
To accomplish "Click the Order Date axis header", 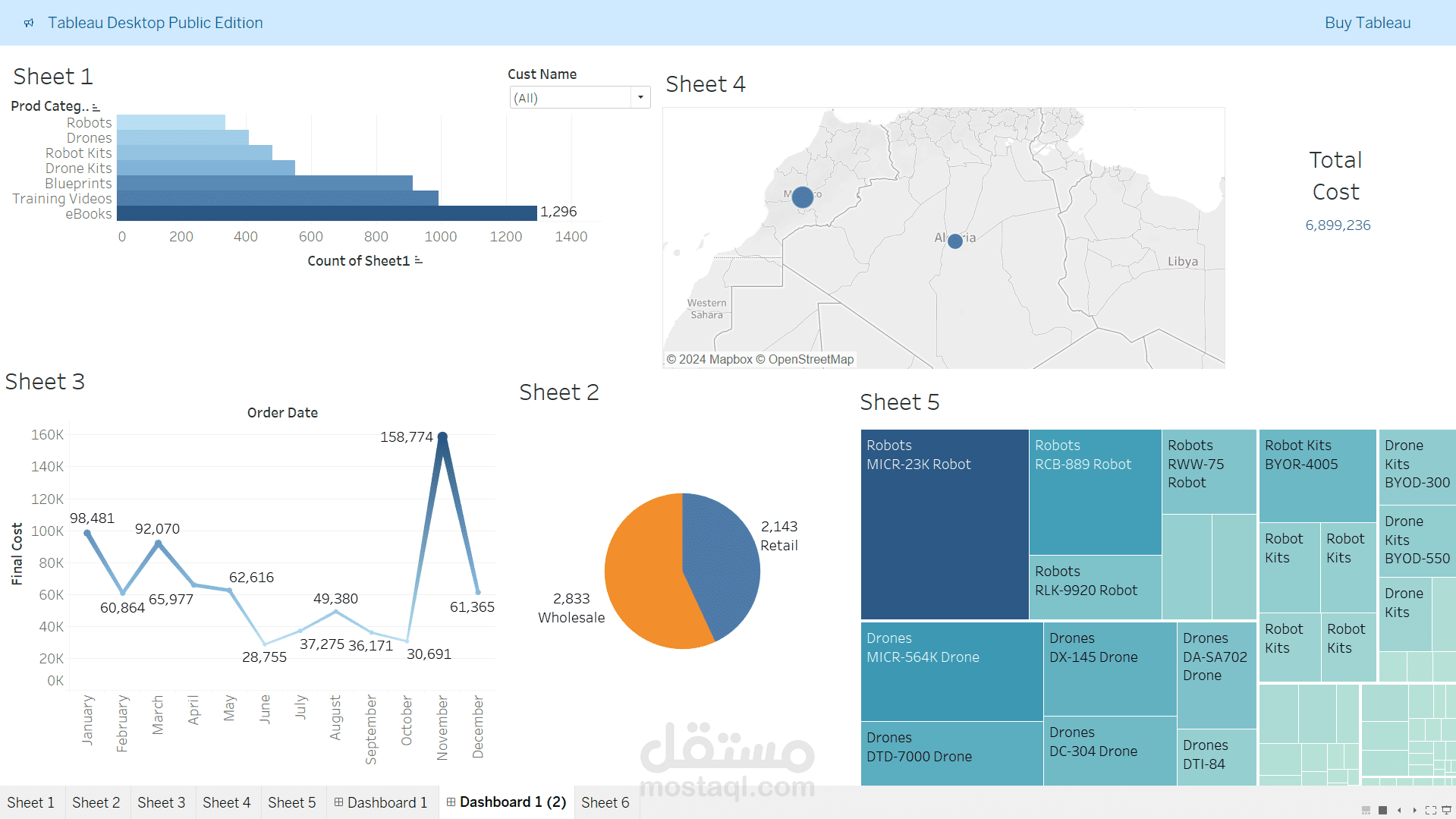I will (282, 413).
